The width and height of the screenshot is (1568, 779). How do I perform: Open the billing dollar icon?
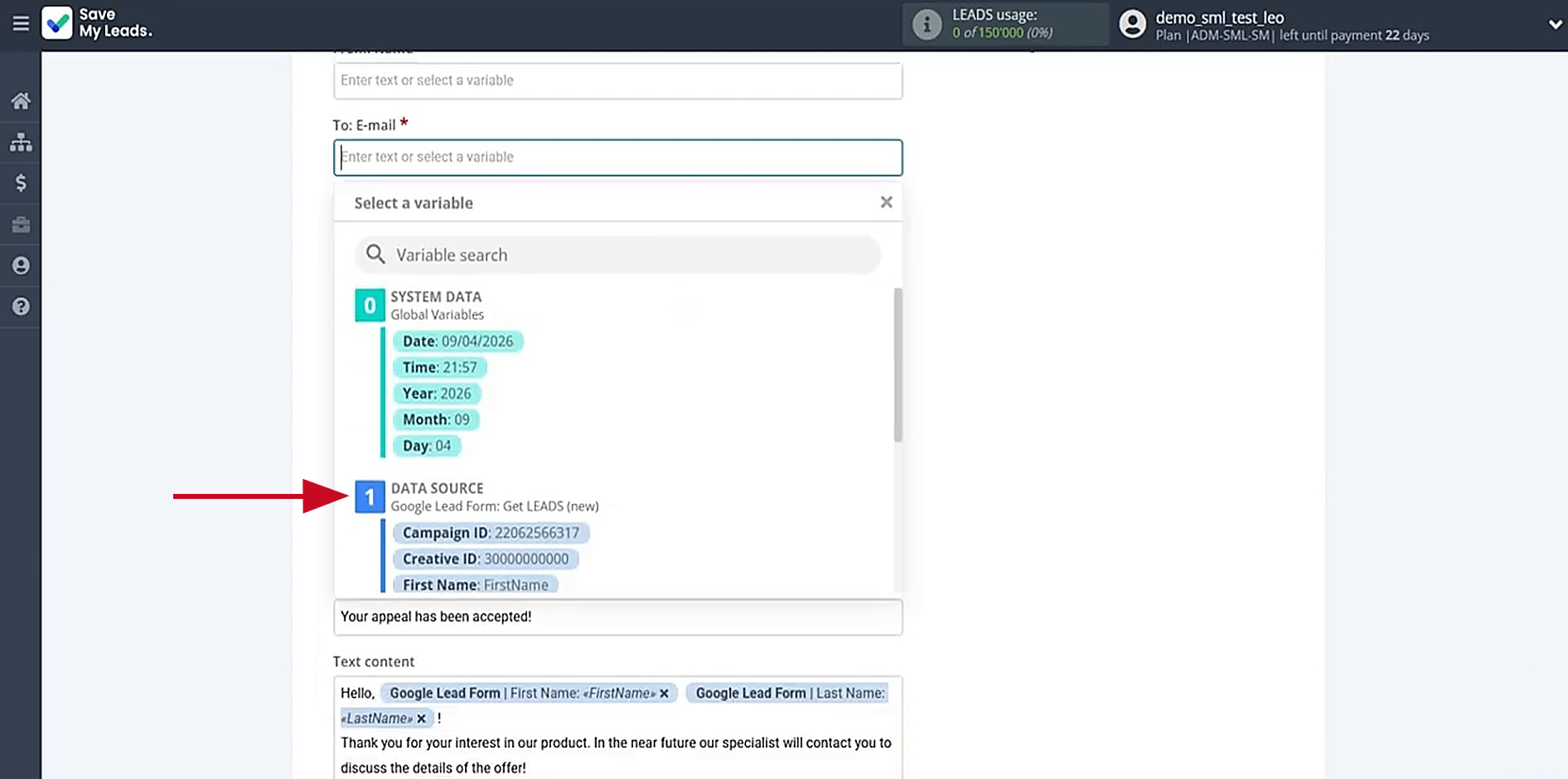pyautogui.click(x=21, y=183)
